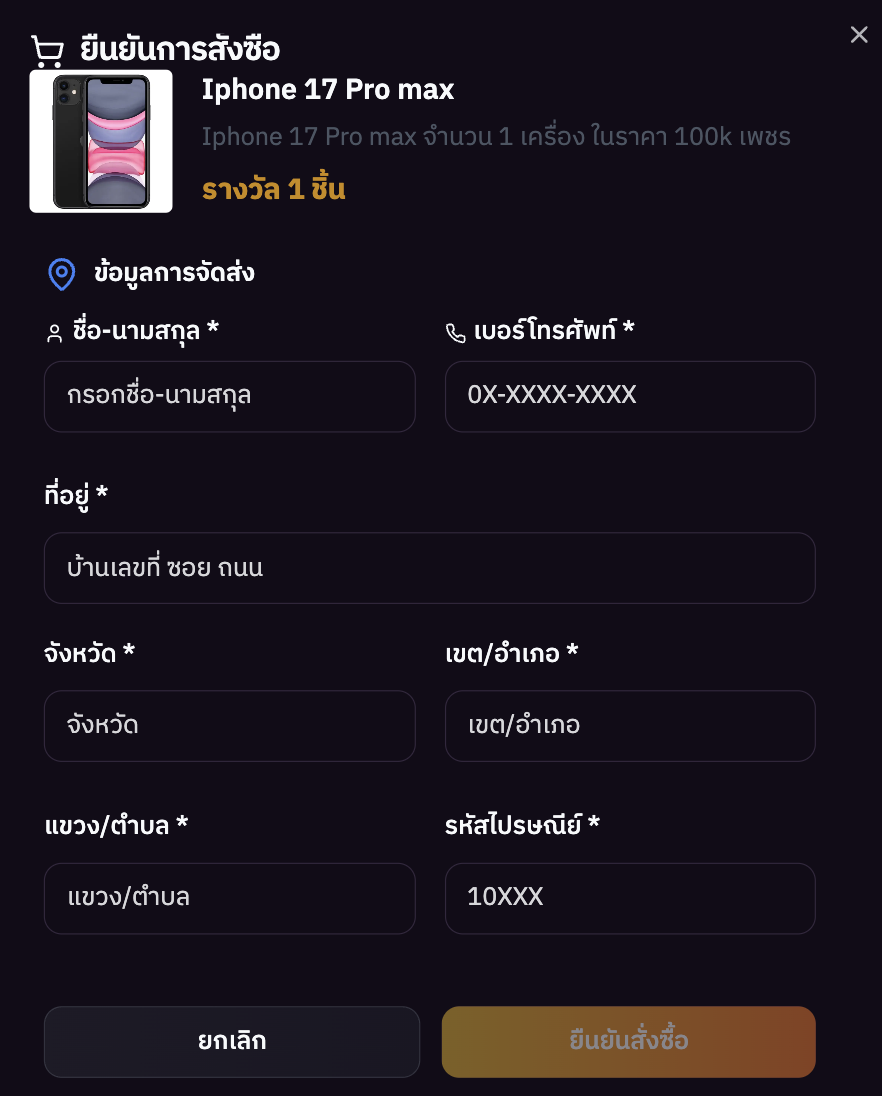Click the person icon beside ชื่อ-นามสกุล

pos(55,333)
